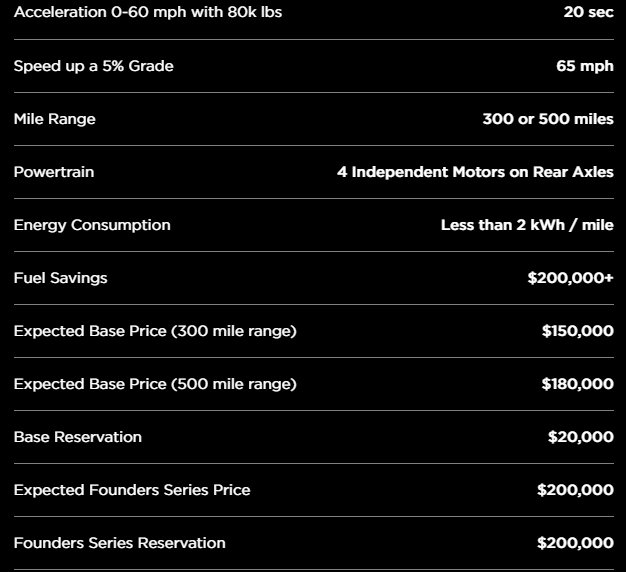Click the 'Mile Range' row label
626x572 pixels.
coord(55,119)
